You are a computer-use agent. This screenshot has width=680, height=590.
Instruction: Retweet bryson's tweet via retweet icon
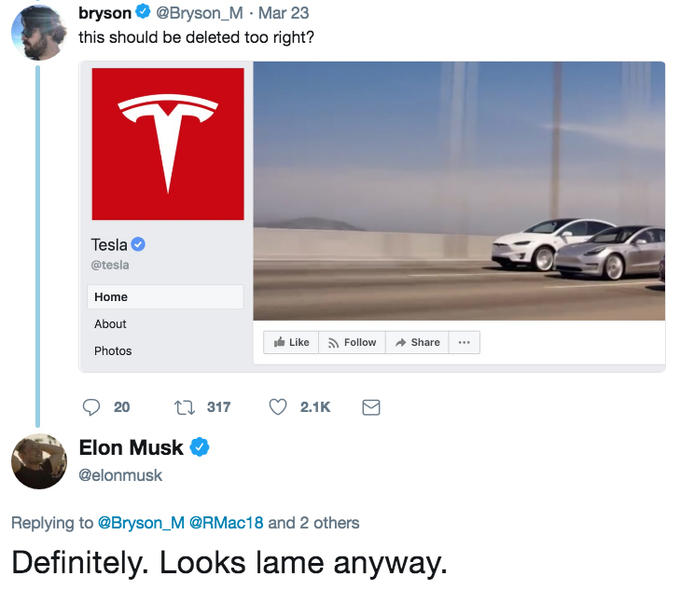point(184,407)
